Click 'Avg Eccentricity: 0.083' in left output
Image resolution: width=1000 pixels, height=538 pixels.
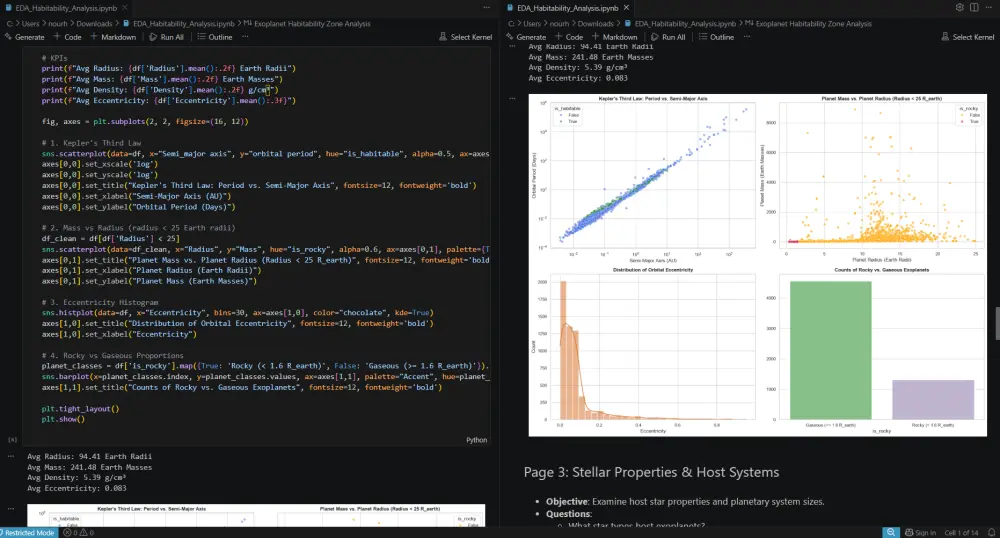tap(77, 488)
